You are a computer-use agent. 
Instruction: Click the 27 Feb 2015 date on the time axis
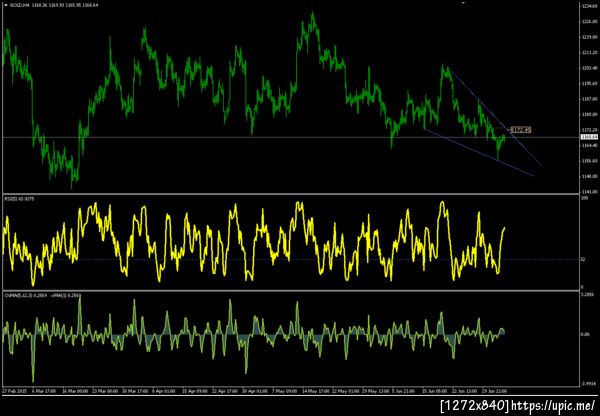pos(13,392)
